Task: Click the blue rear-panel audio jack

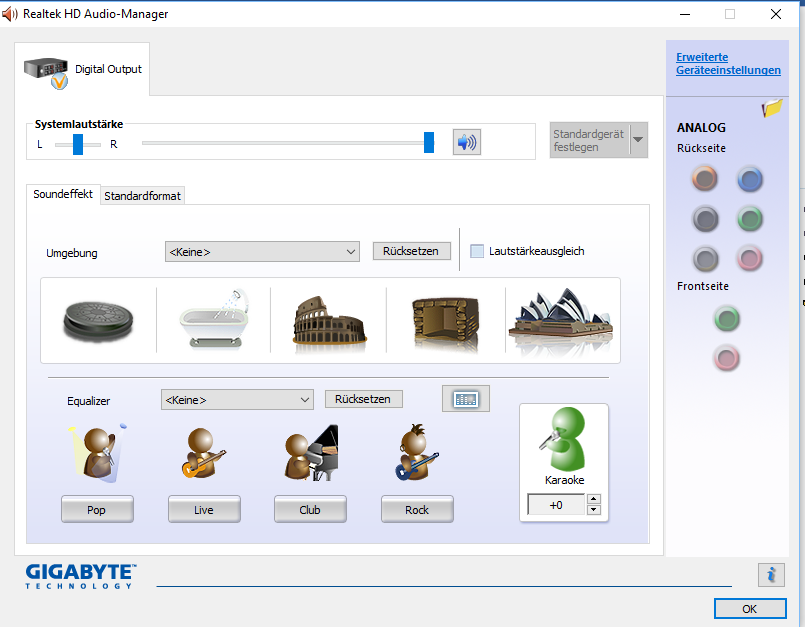Action: click(x=750, y=179)
